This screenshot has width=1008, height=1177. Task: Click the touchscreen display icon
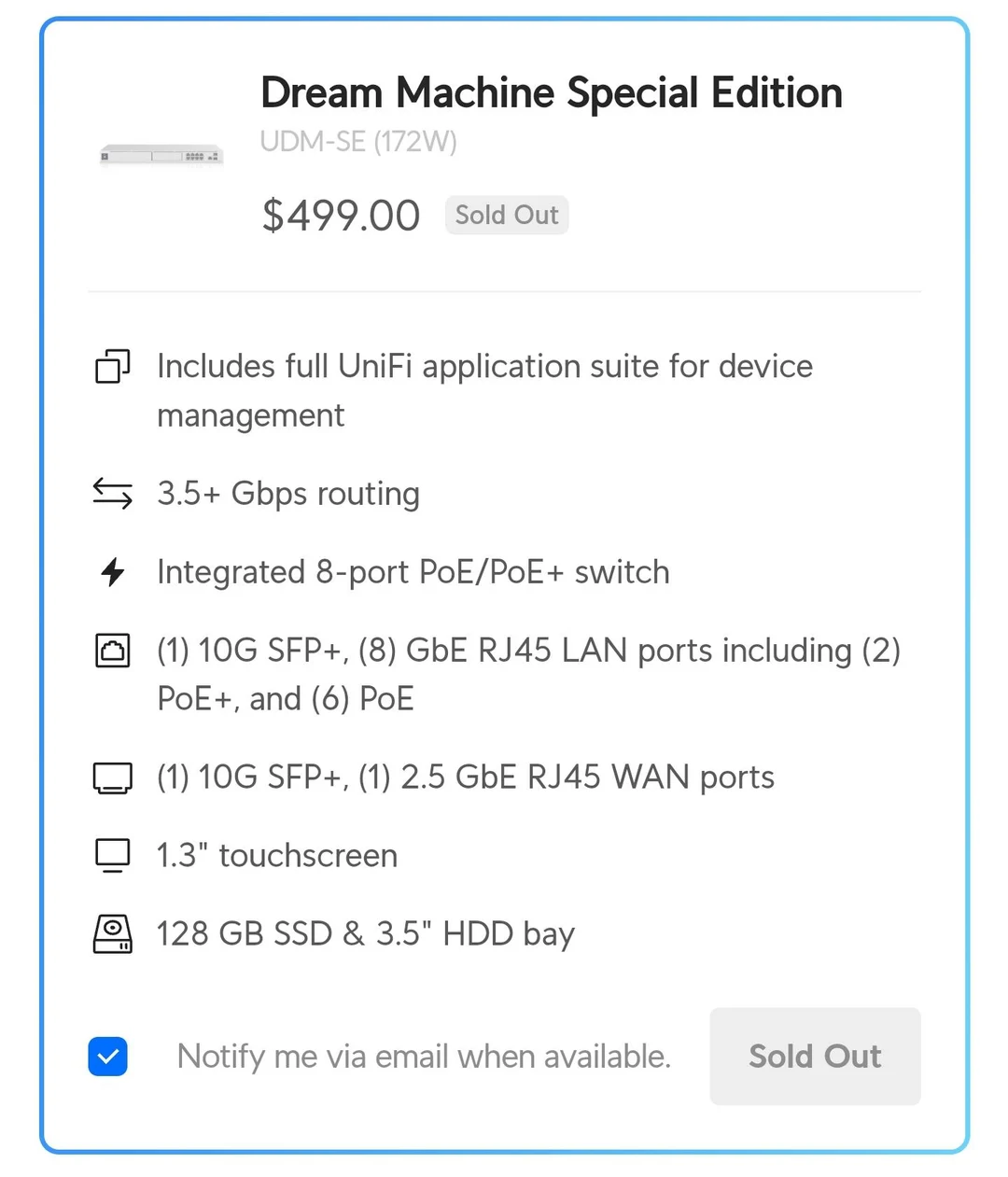click(x=113, y=855)
